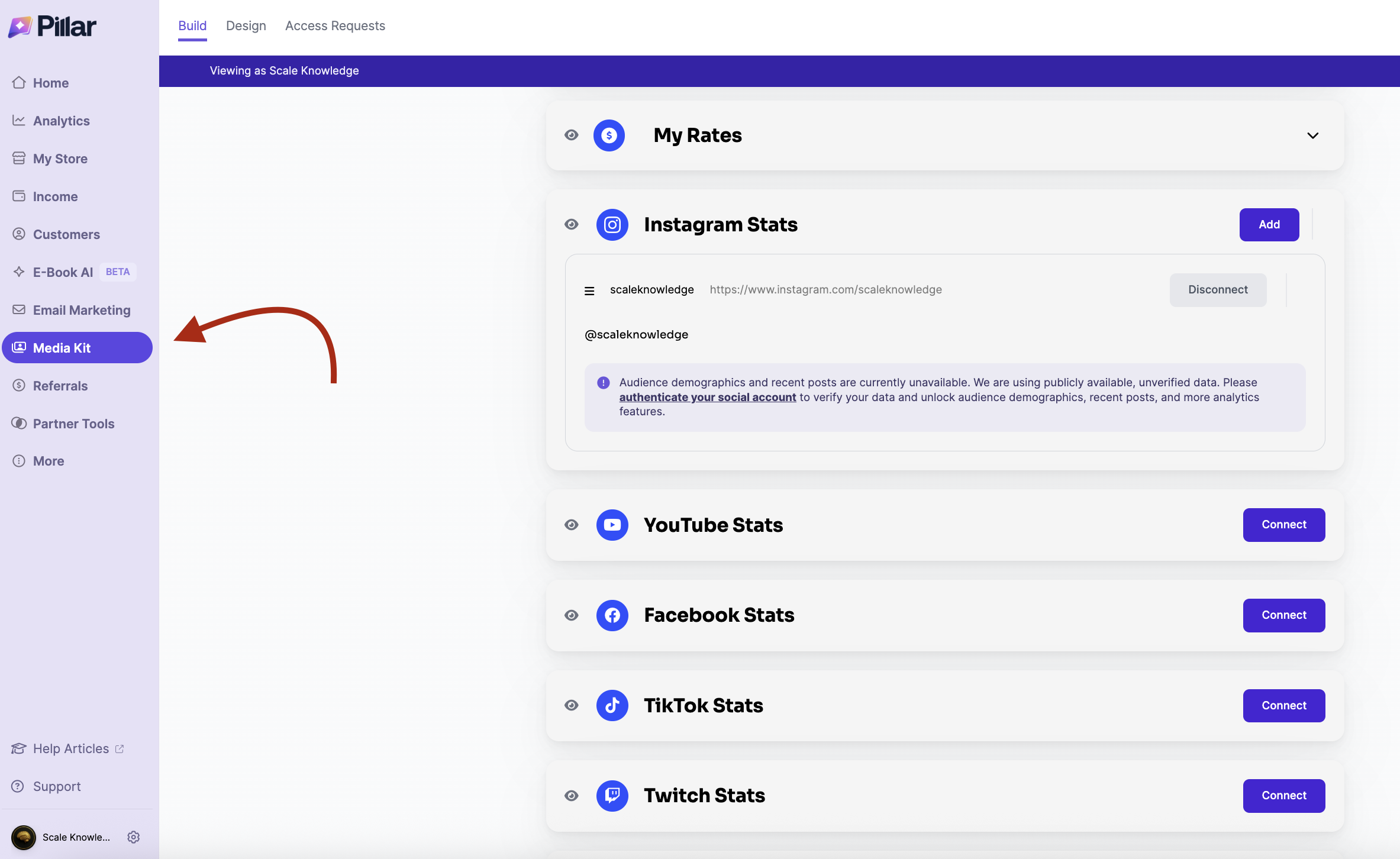Go to Analytics in sidebar
Viewport: 1400px width, 859px height.
click(77, 121)
